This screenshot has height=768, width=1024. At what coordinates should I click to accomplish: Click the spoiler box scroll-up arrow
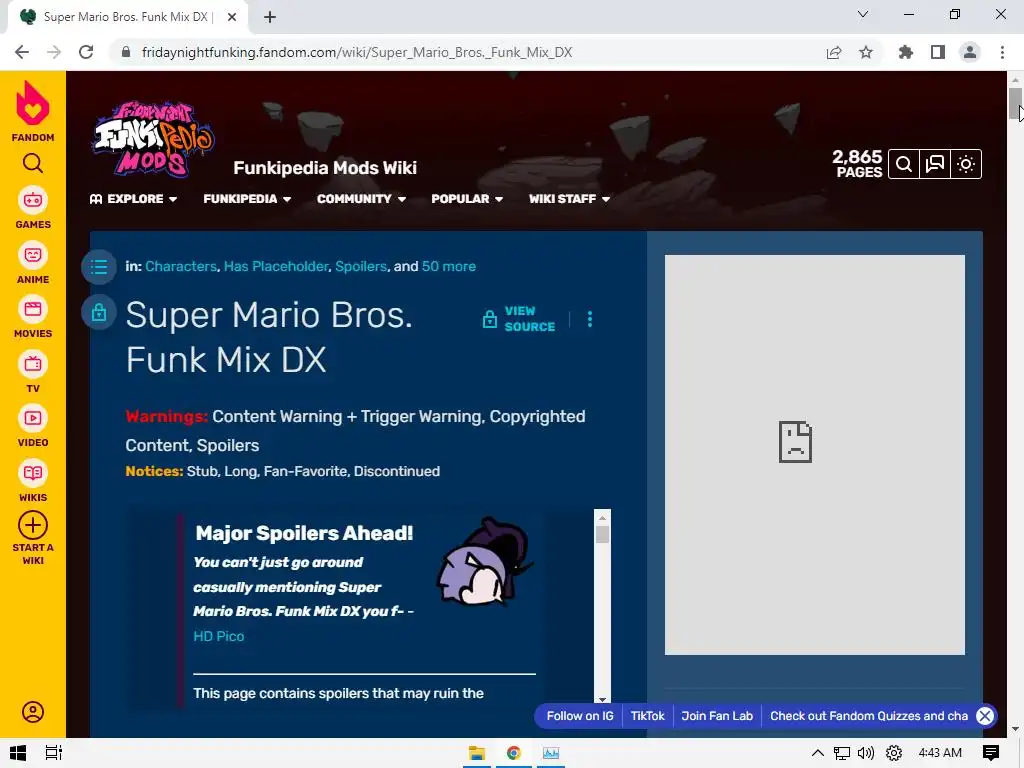602,517
